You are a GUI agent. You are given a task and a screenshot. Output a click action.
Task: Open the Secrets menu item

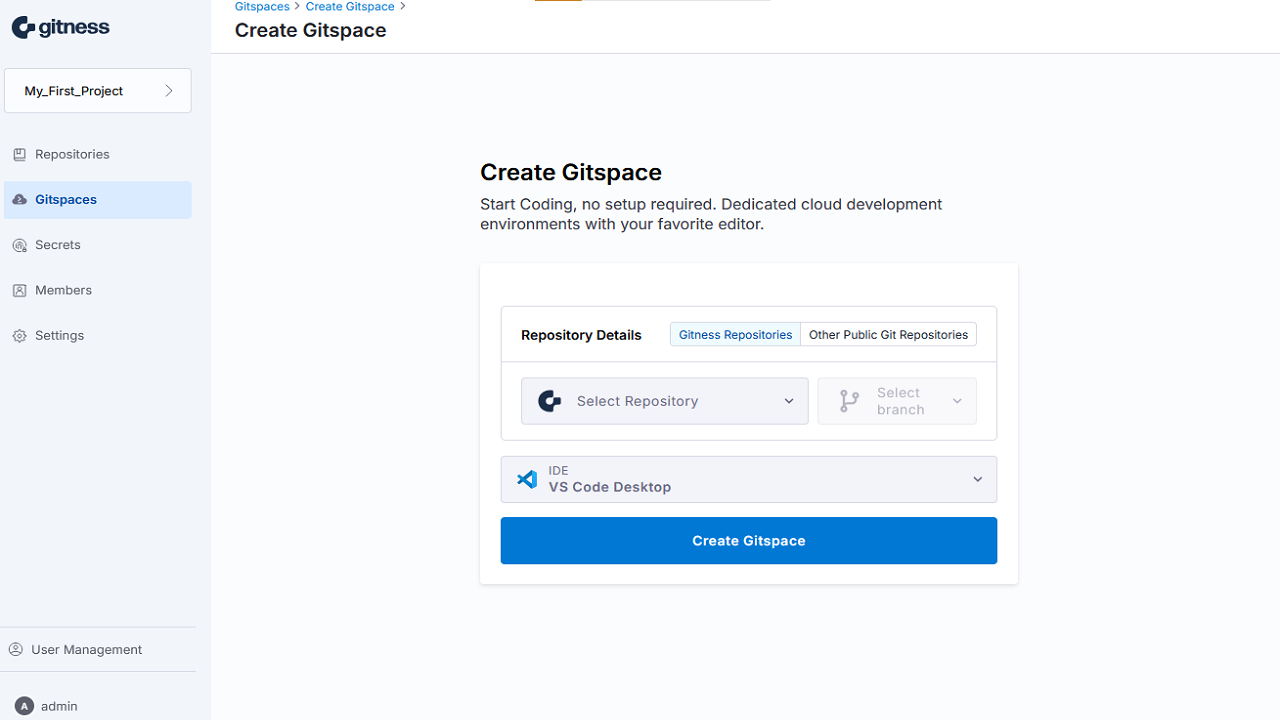[58, 245]
